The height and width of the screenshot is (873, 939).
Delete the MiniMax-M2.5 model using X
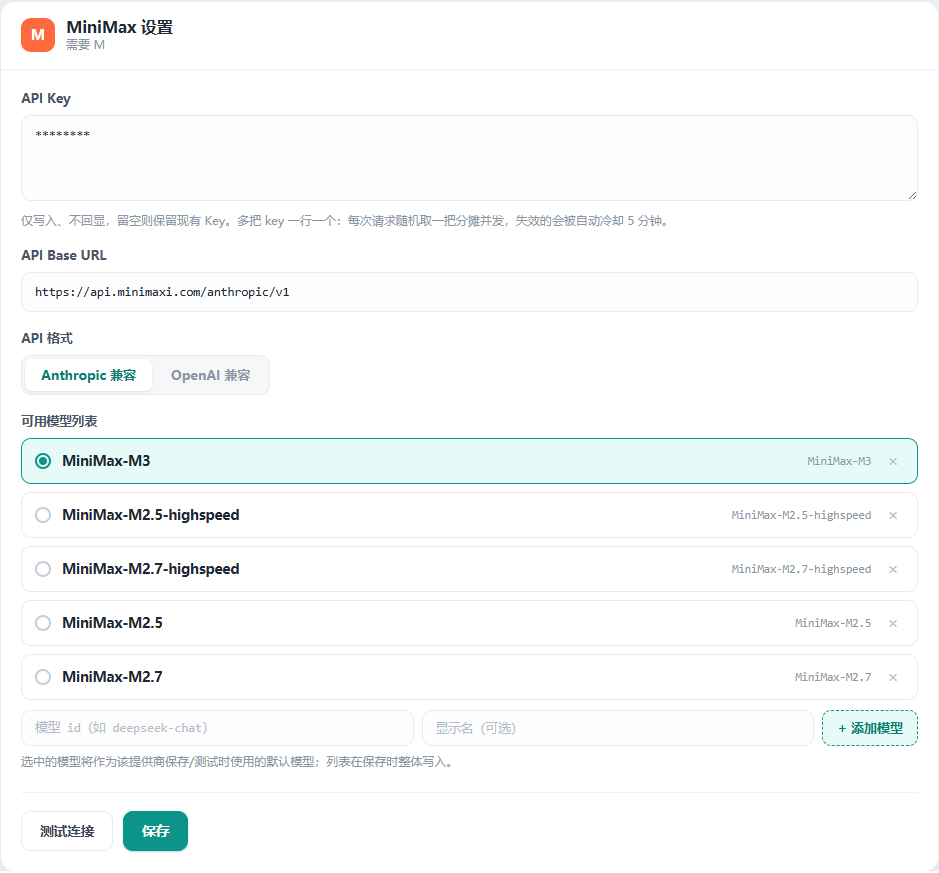point(892,623)
